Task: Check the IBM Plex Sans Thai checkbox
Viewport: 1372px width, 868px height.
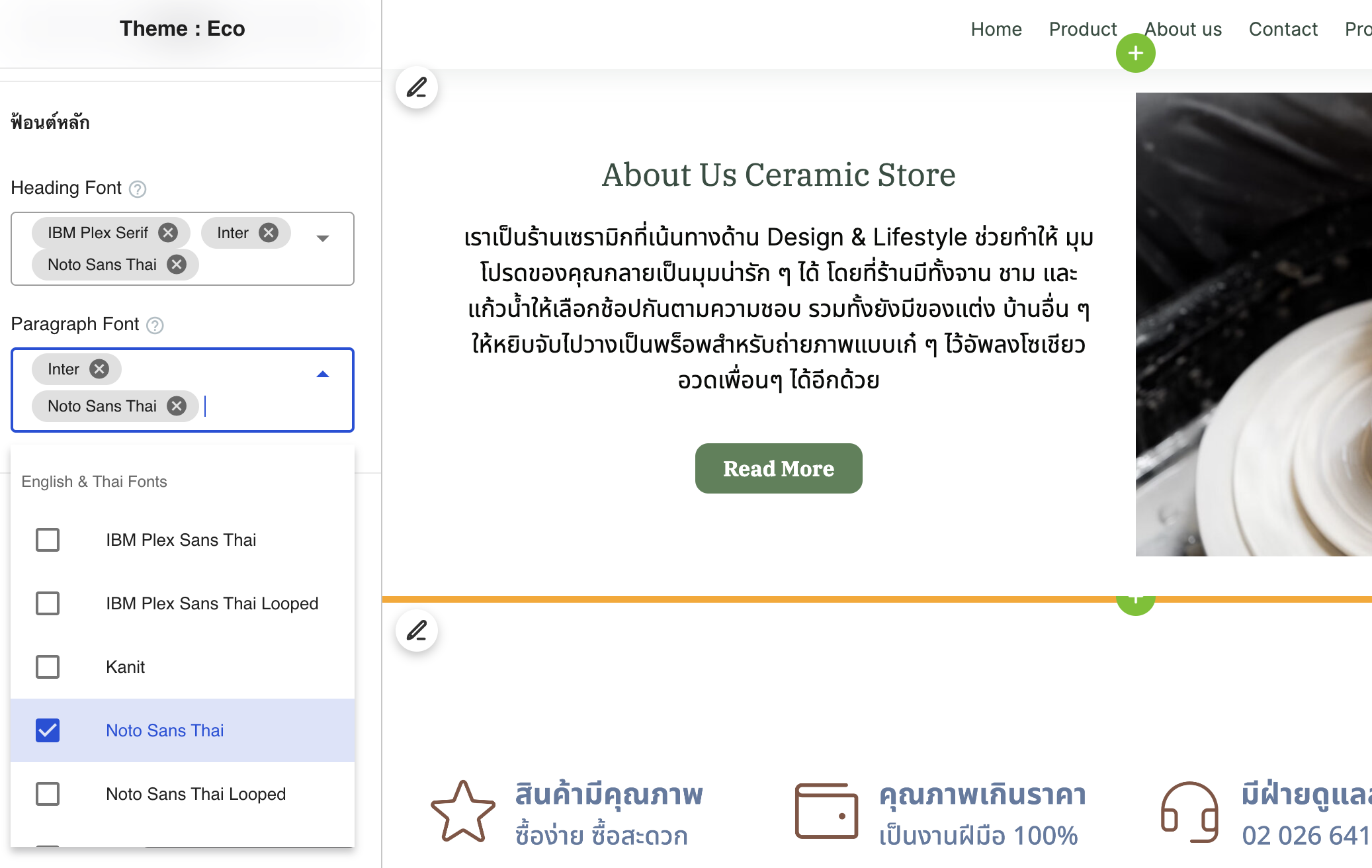Action: (x=48, y=540)
